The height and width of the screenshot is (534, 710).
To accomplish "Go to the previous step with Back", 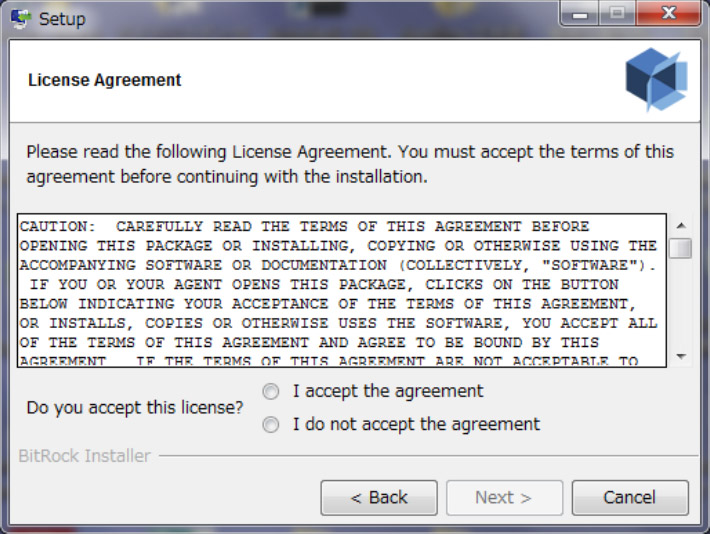I will (379, 497).
